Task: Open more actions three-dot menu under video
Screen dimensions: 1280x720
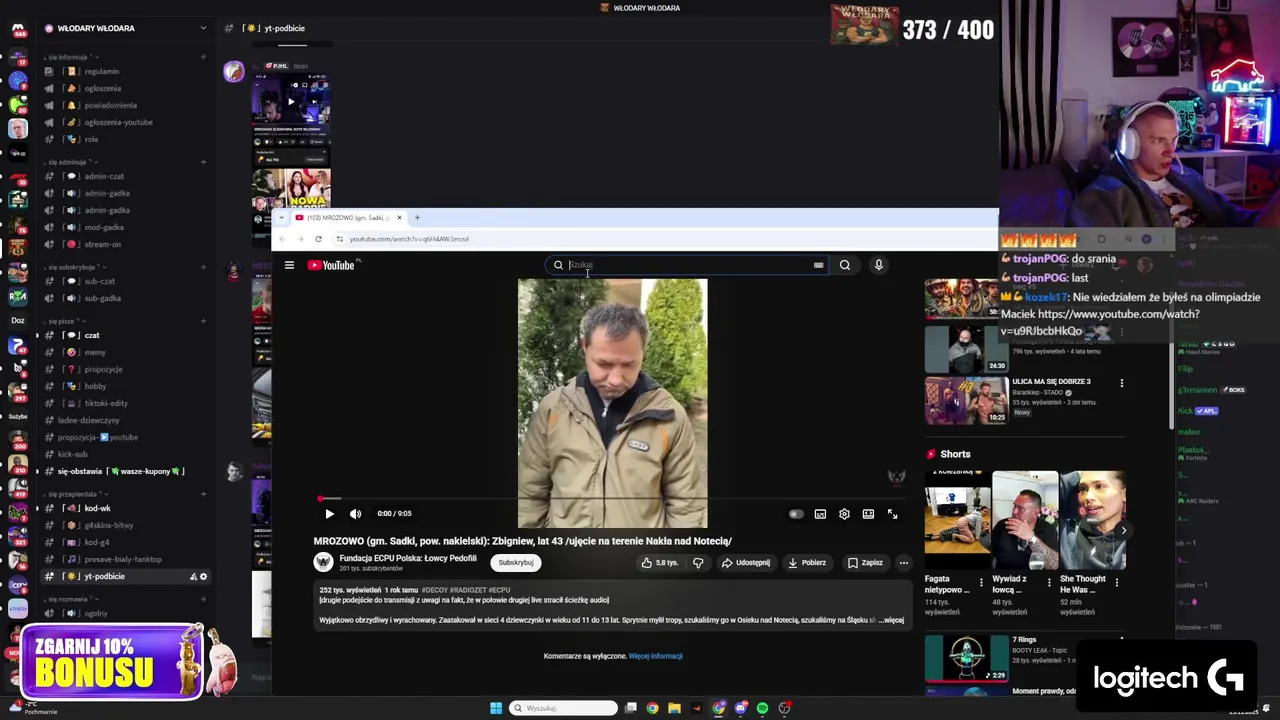Action: pos(903,563)
